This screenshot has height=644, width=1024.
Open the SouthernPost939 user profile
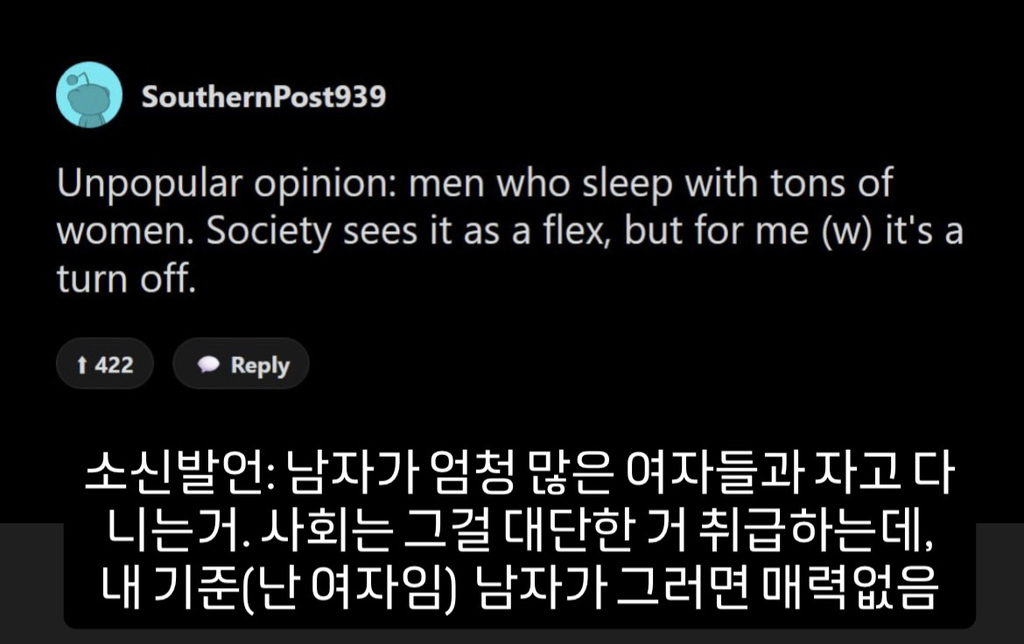pyautogui.click(x=263, y=97)
